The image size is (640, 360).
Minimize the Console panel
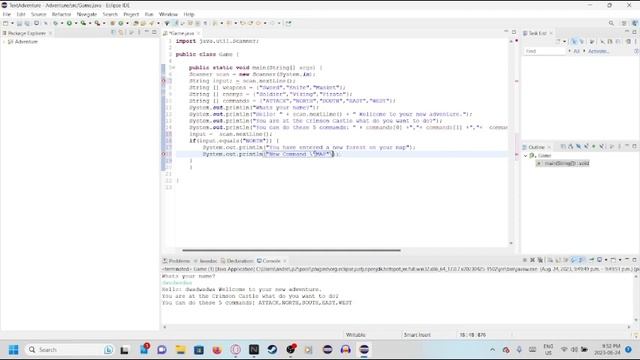click(627, 260)
